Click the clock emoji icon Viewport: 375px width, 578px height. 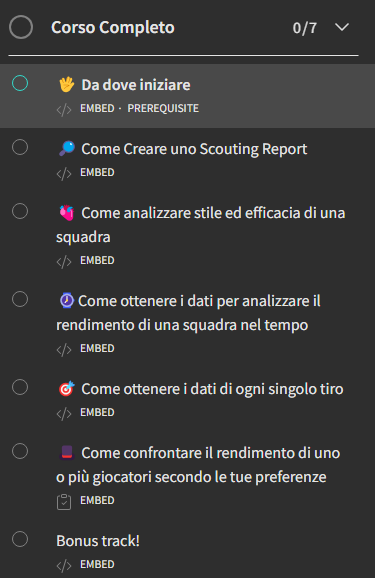click(x=67, y=300)
